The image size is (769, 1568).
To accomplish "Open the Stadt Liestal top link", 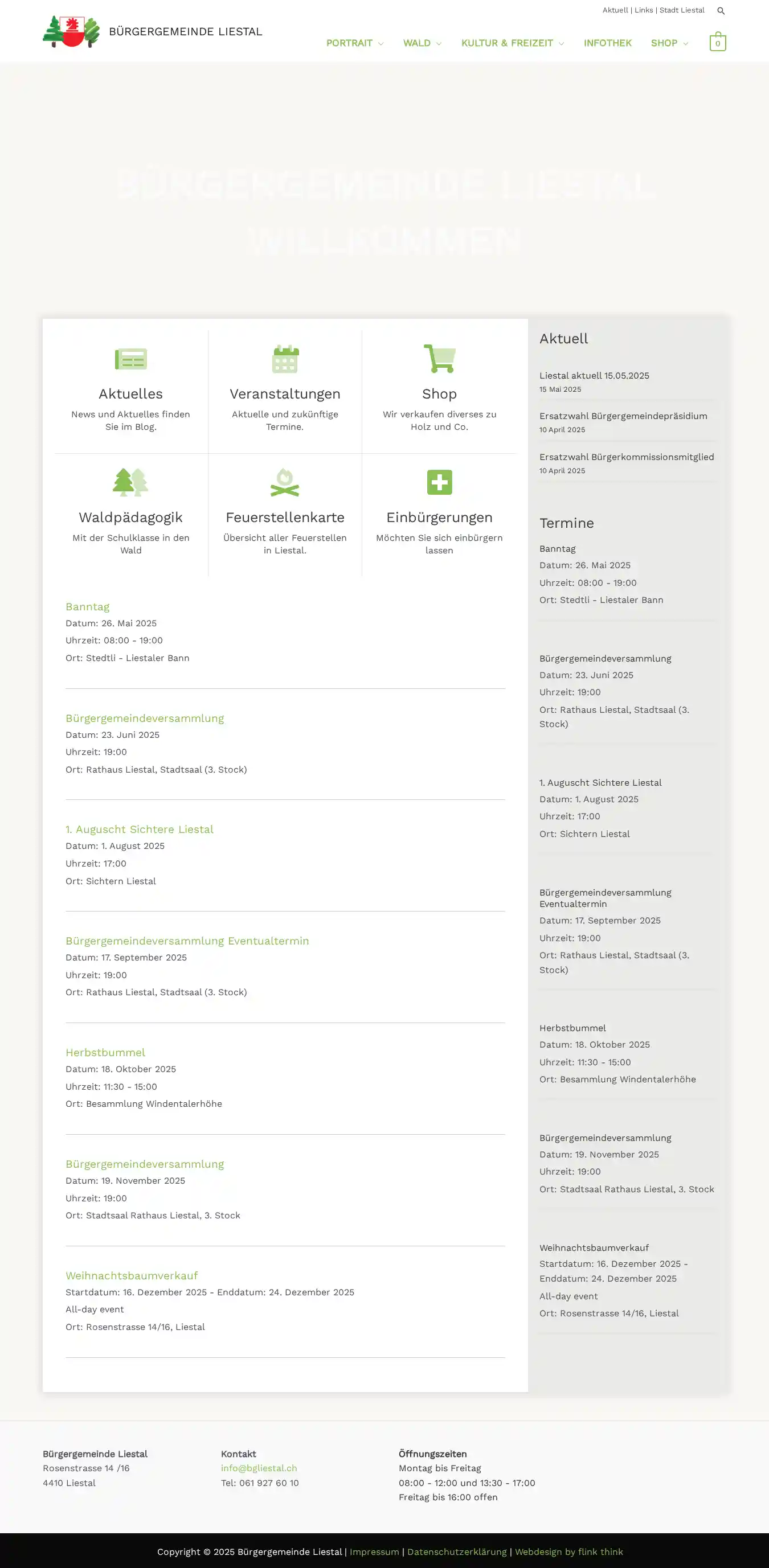I will (x=681, y=10).
